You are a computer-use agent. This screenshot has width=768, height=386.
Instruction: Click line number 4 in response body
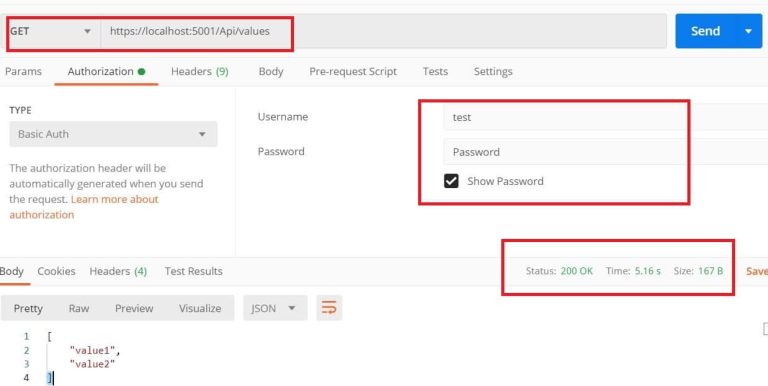tap(26, 378)
